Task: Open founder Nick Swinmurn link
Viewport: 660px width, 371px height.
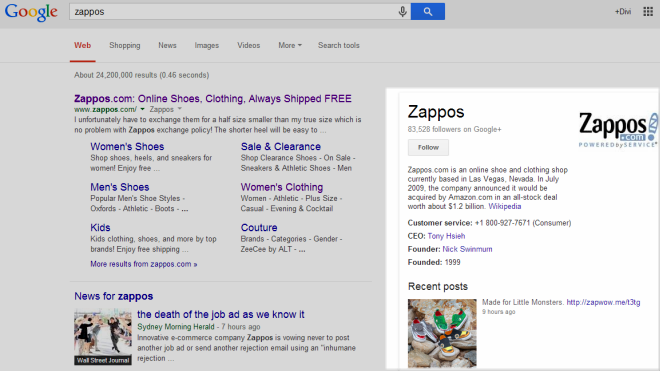Action: tap(467, 249)
